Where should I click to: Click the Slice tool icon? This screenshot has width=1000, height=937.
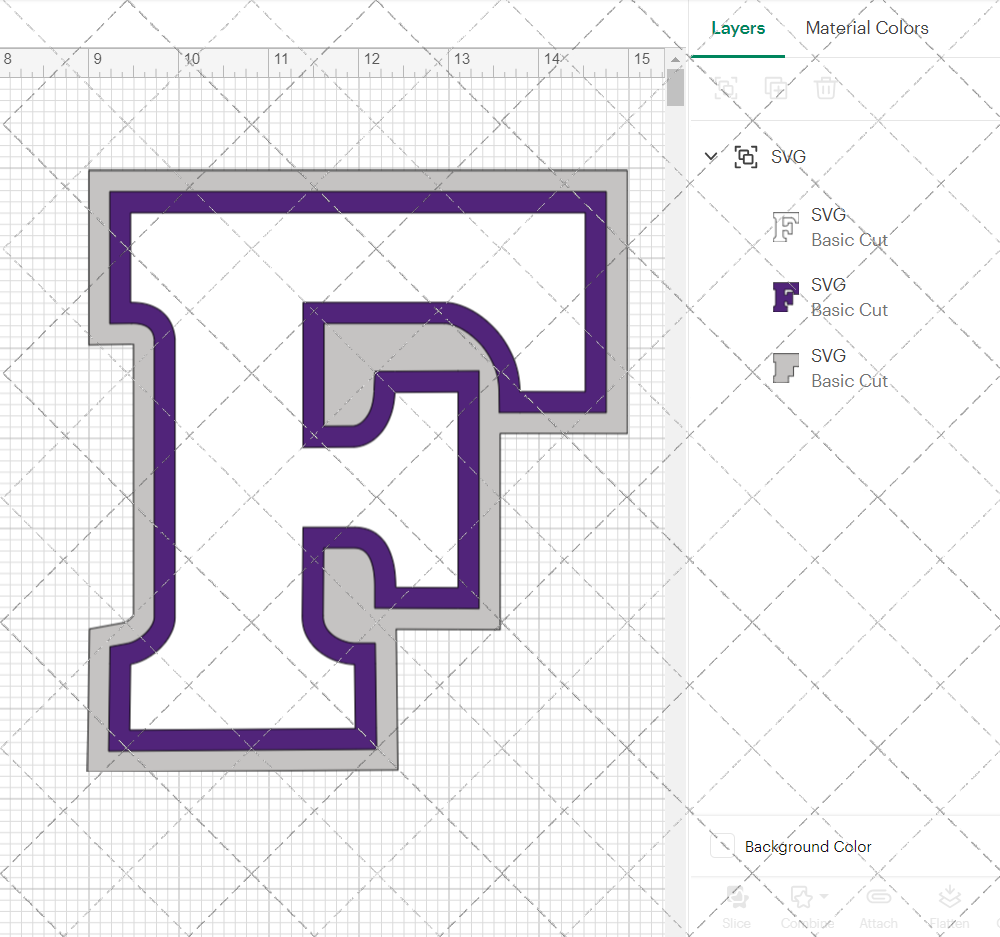pyautogui.click(x=737, y=896)
